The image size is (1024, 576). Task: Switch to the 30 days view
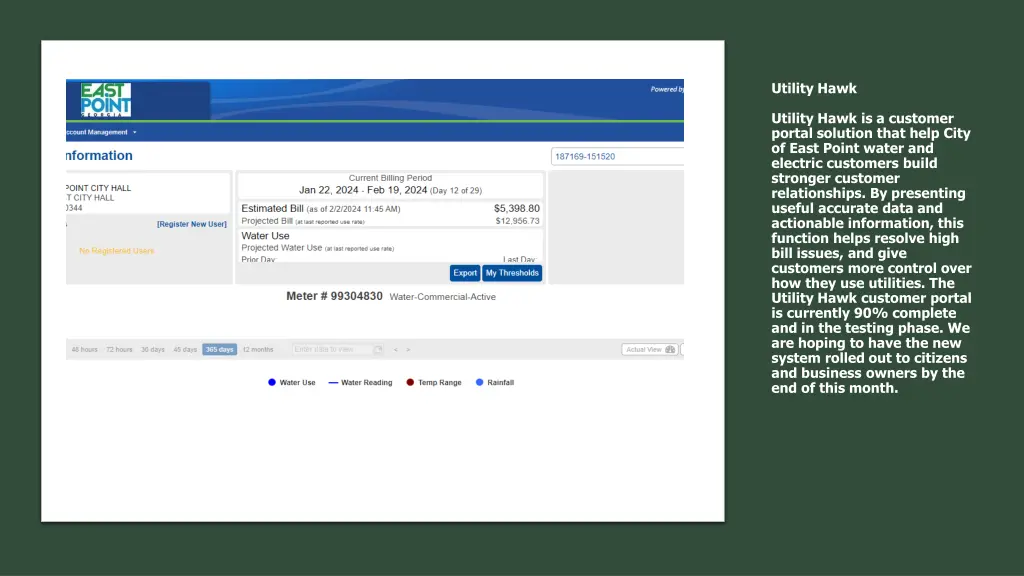153,349
